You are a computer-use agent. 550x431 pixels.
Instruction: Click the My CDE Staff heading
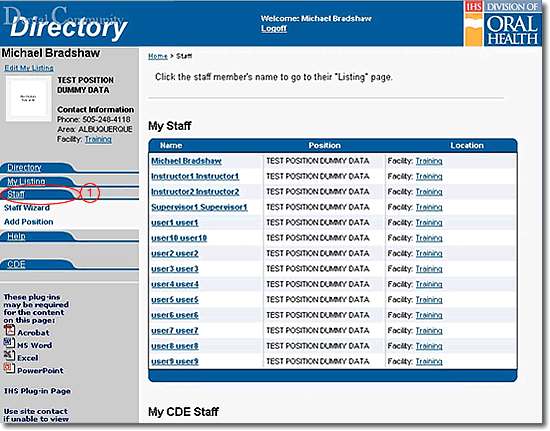tap(183, 411)
